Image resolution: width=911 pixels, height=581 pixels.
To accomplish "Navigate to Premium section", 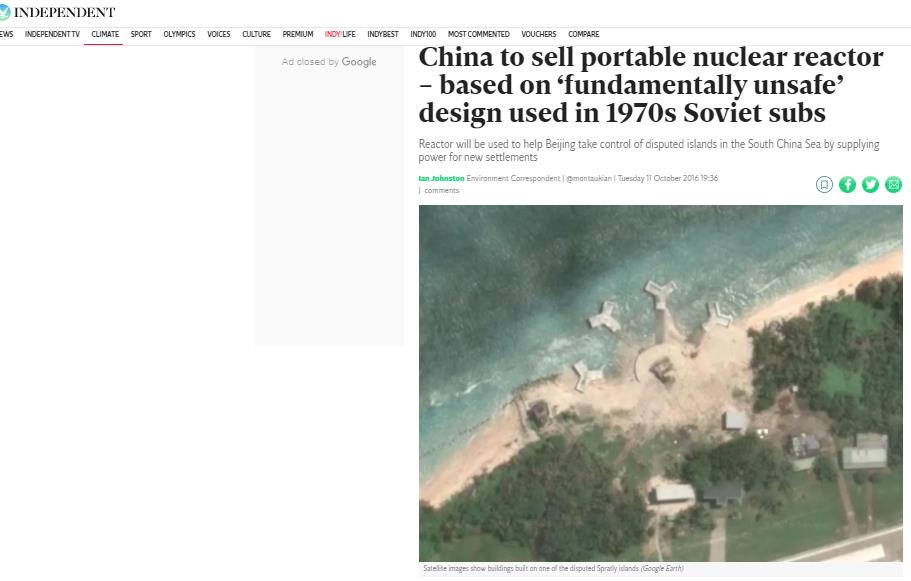I will [x=298, y=34].
